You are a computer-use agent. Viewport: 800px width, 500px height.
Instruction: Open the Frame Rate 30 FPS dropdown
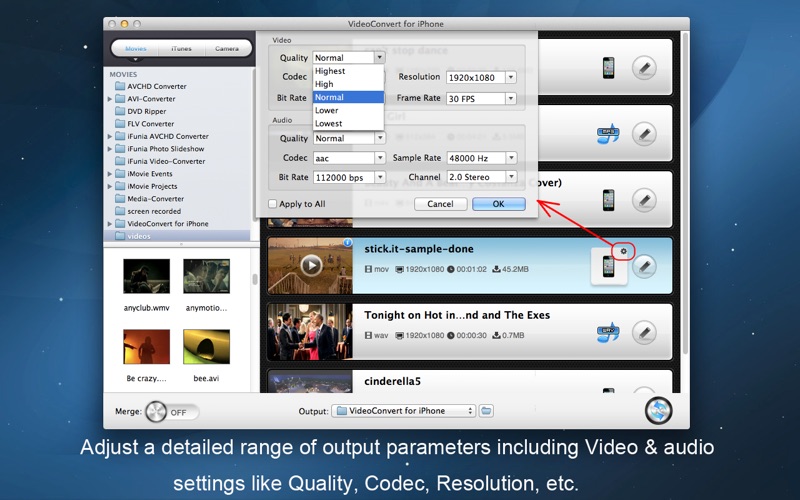pos(481,98)
